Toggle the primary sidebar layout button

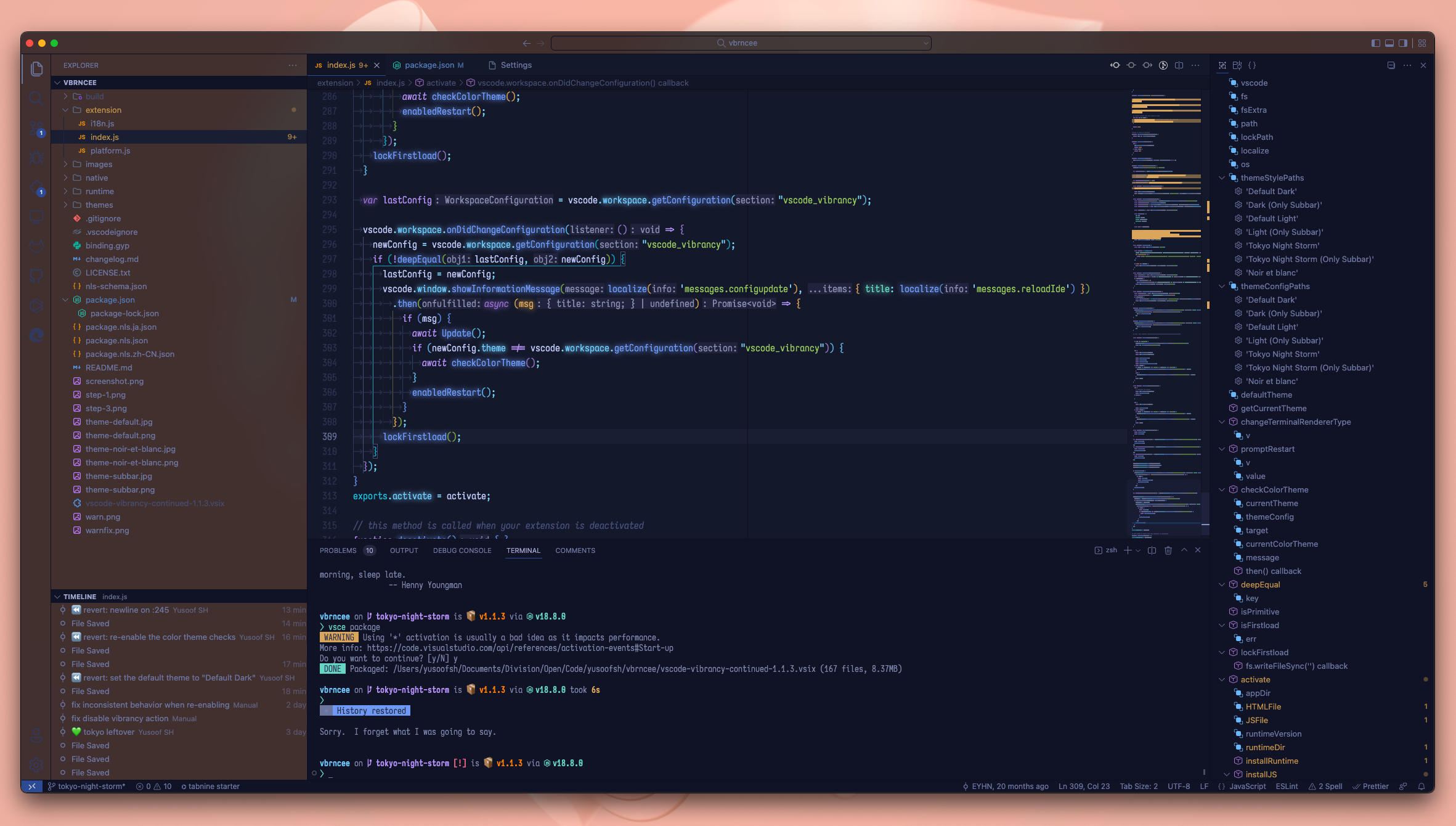coord(1375,43)
